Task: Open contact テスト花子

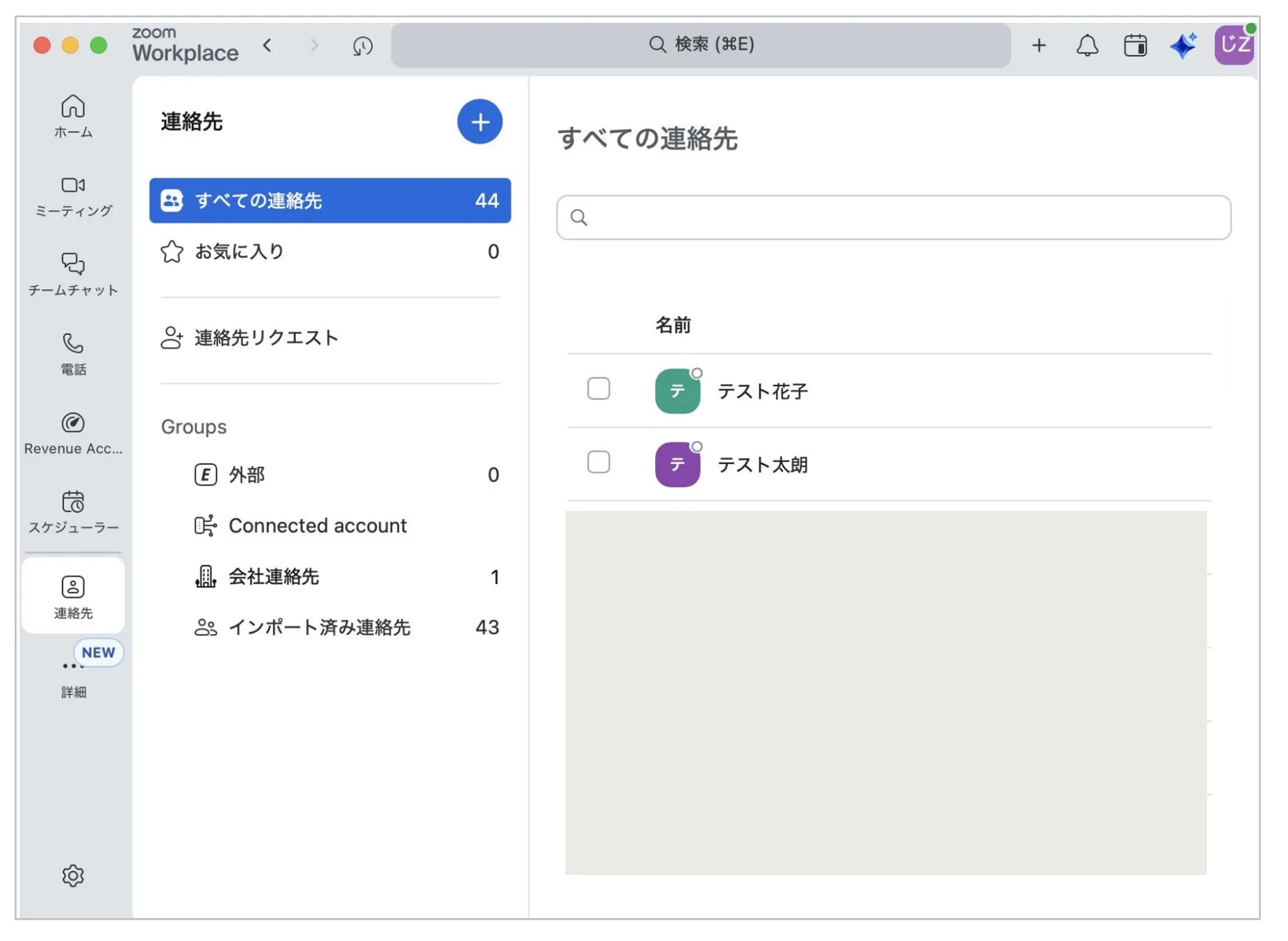Action: tap(763, 391)
